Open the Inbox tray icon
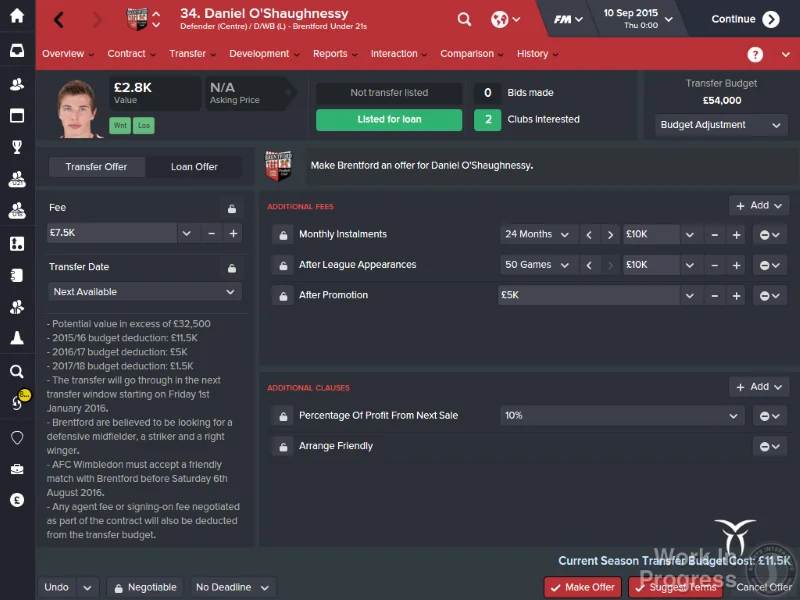Screen dimensions: 800x600 pyautogui.click(x=17, y=50)
